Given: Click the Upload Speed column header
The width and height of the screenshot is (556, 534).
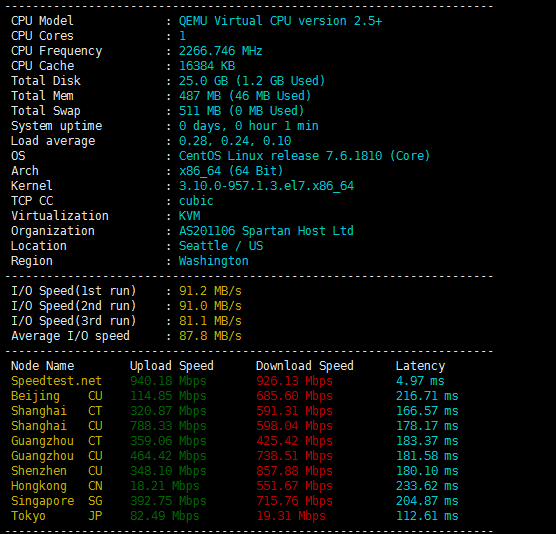Looking at the screenshot, I should 172,366.
